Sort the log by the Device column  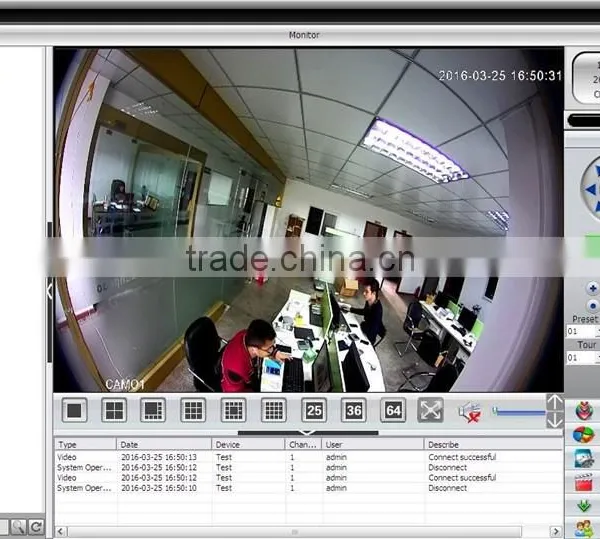[x=248, y=445]
